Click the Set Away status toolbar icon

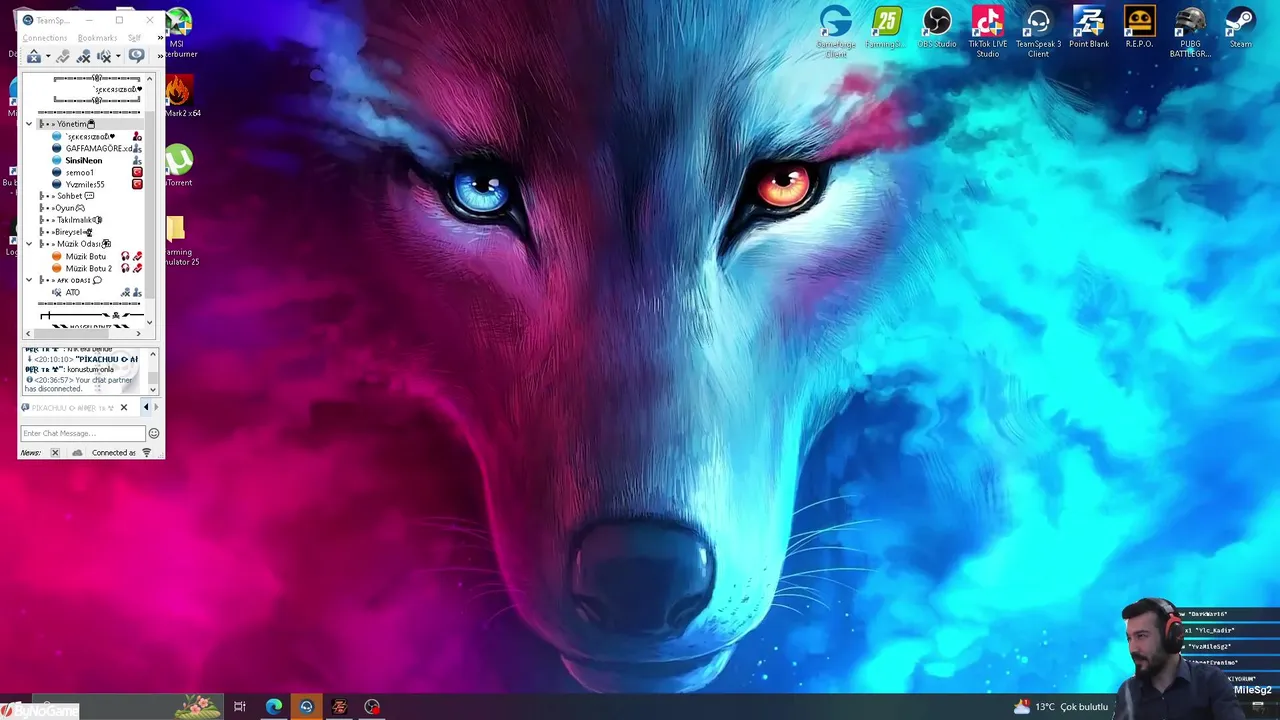tap(34, 56)
